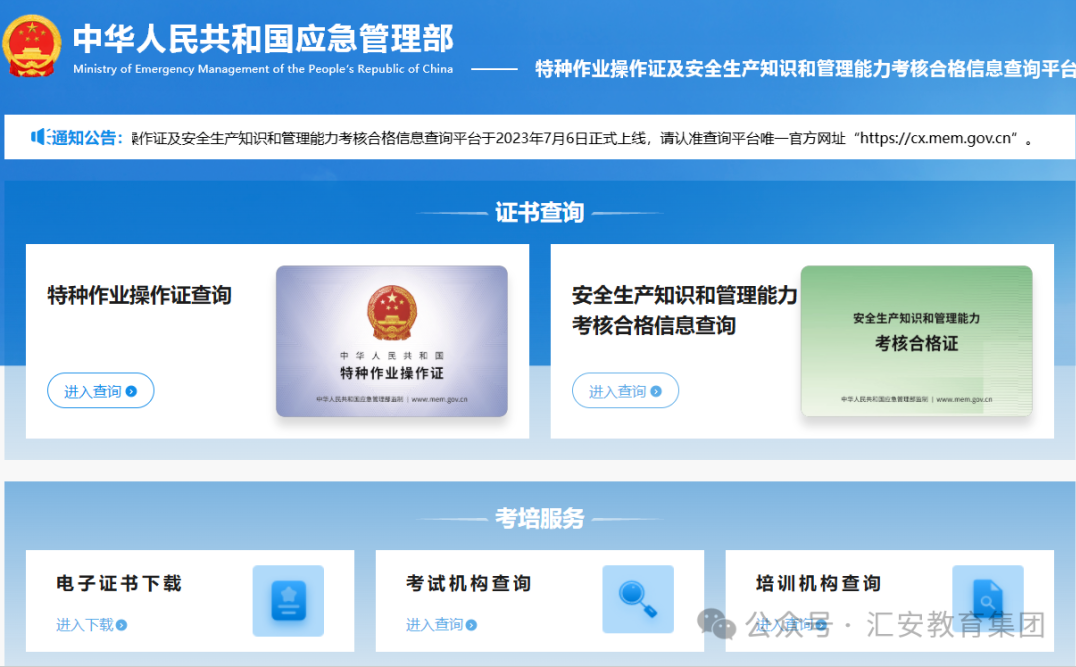Click the national emblem logo in header
The image size is (1076, 667).
pos(32,45)
